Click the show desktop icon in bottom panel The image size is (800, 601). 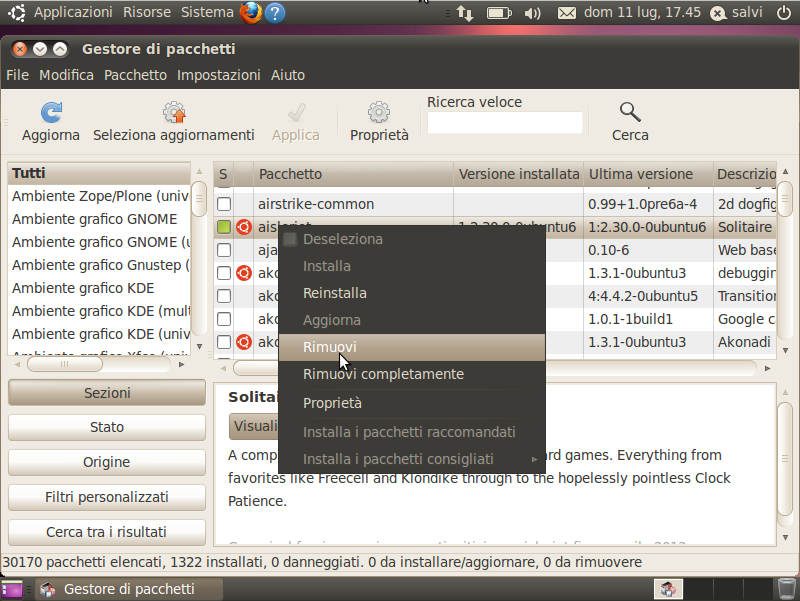point(12,589)
